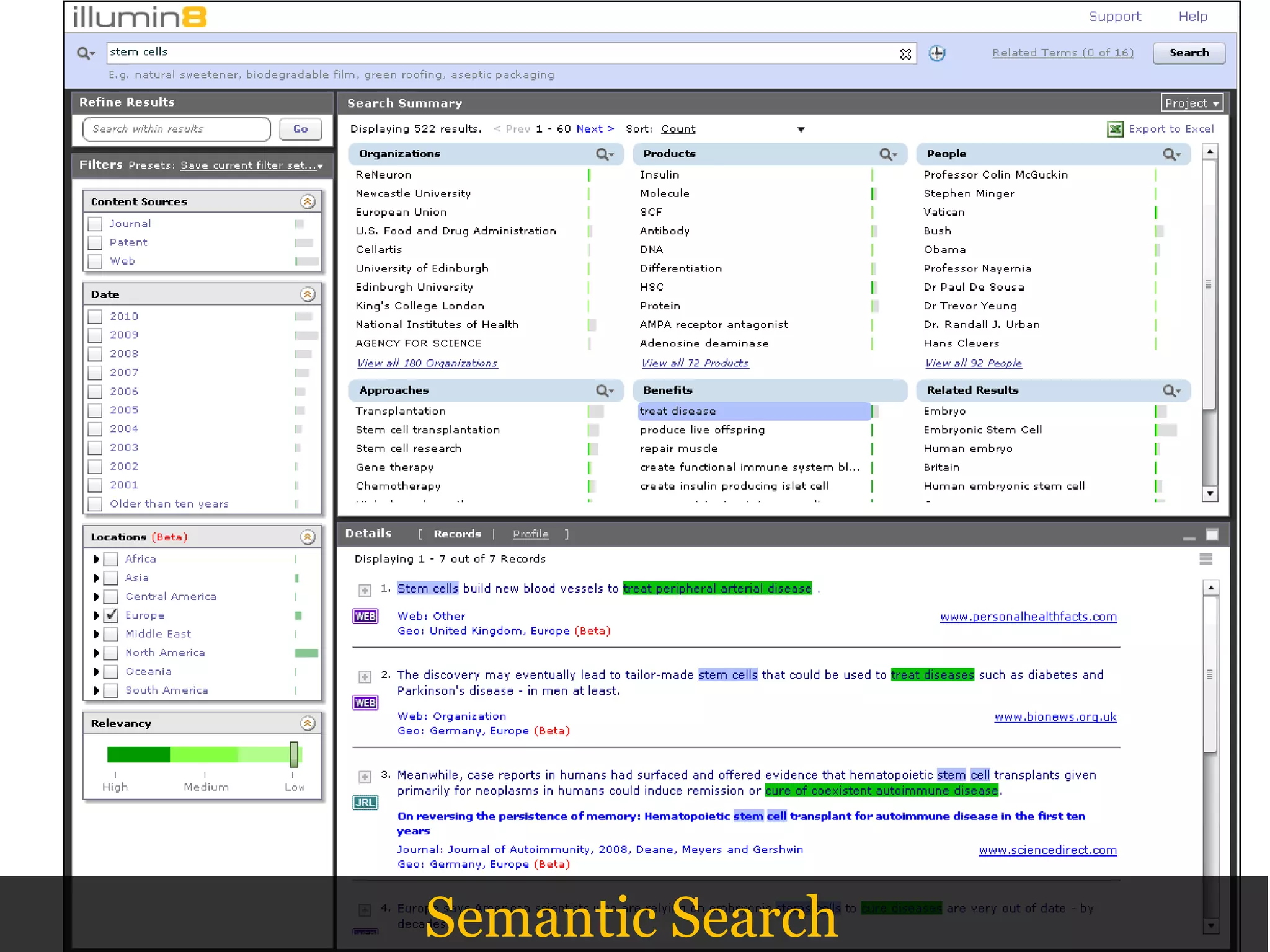Open the records list view options icon
Screen dimensions: 1270x952
1206,559
